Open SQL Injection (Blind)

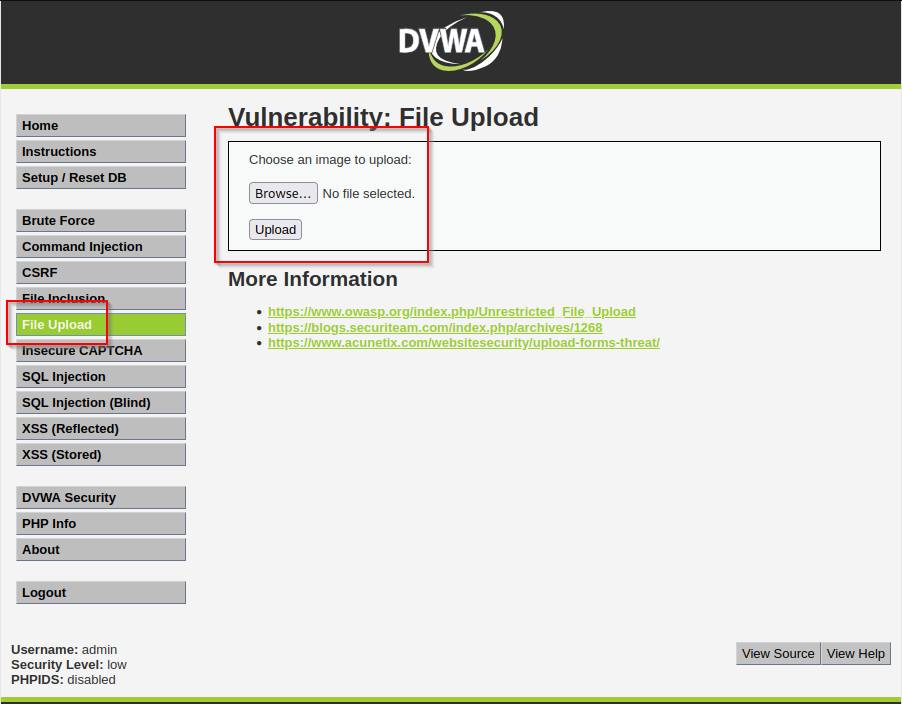coord(101,402)
